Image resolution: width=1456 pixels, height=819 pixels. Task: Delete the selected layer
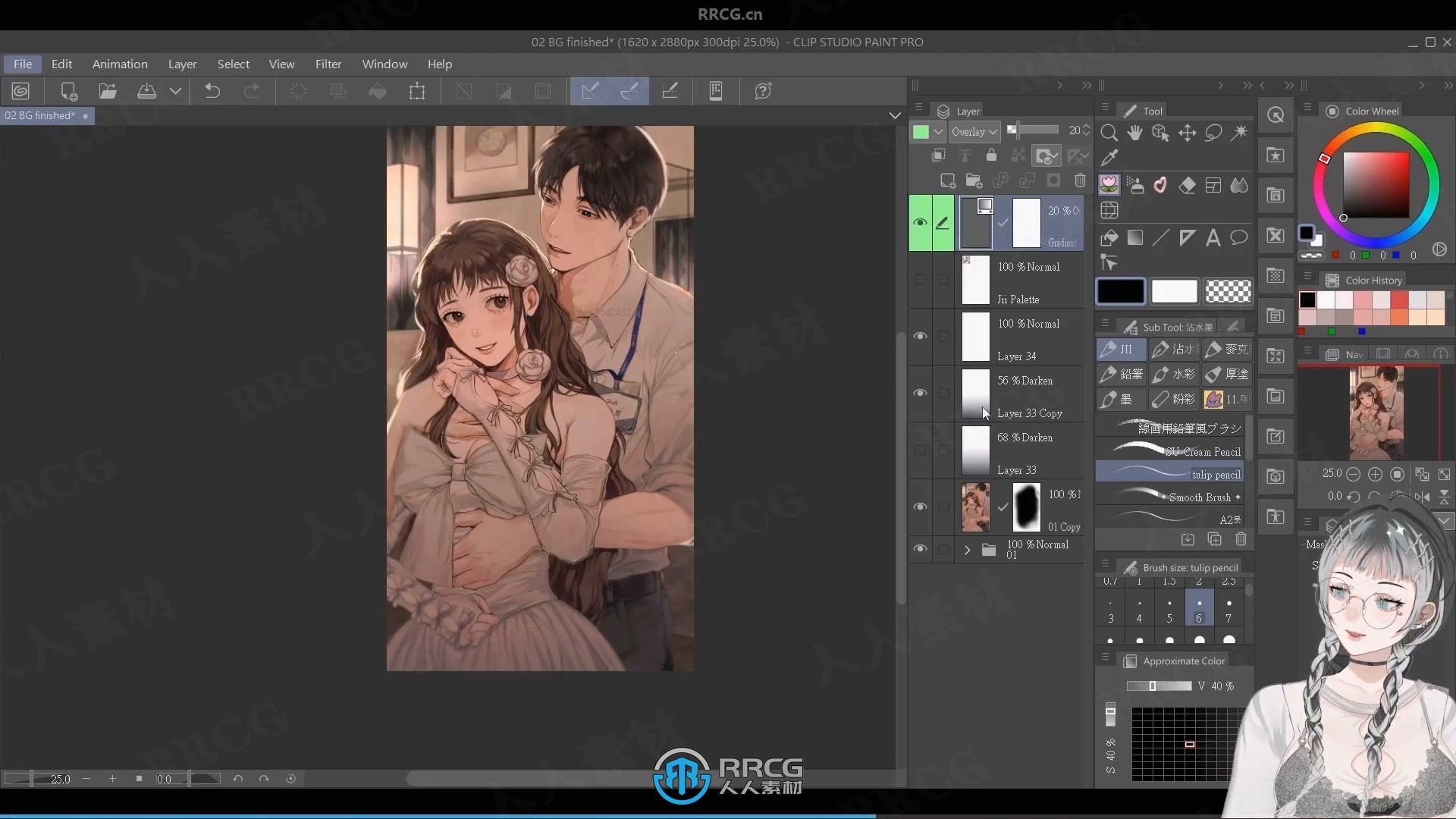[1080, 180]
